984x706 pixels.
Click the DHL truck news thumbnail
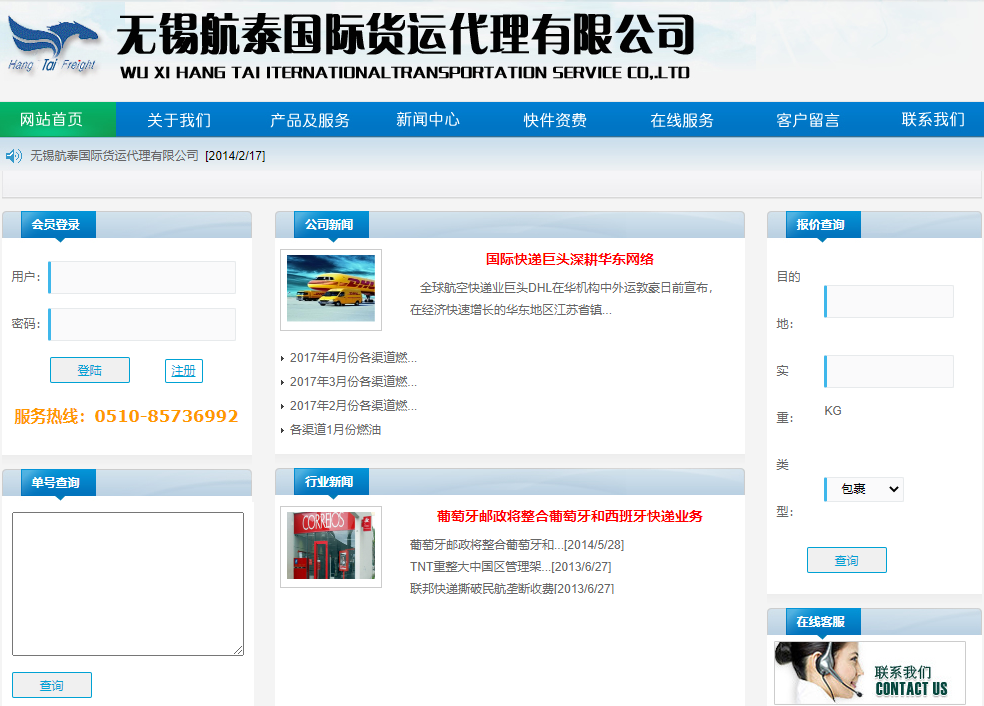pyautogui.click(x=330, y=290)
